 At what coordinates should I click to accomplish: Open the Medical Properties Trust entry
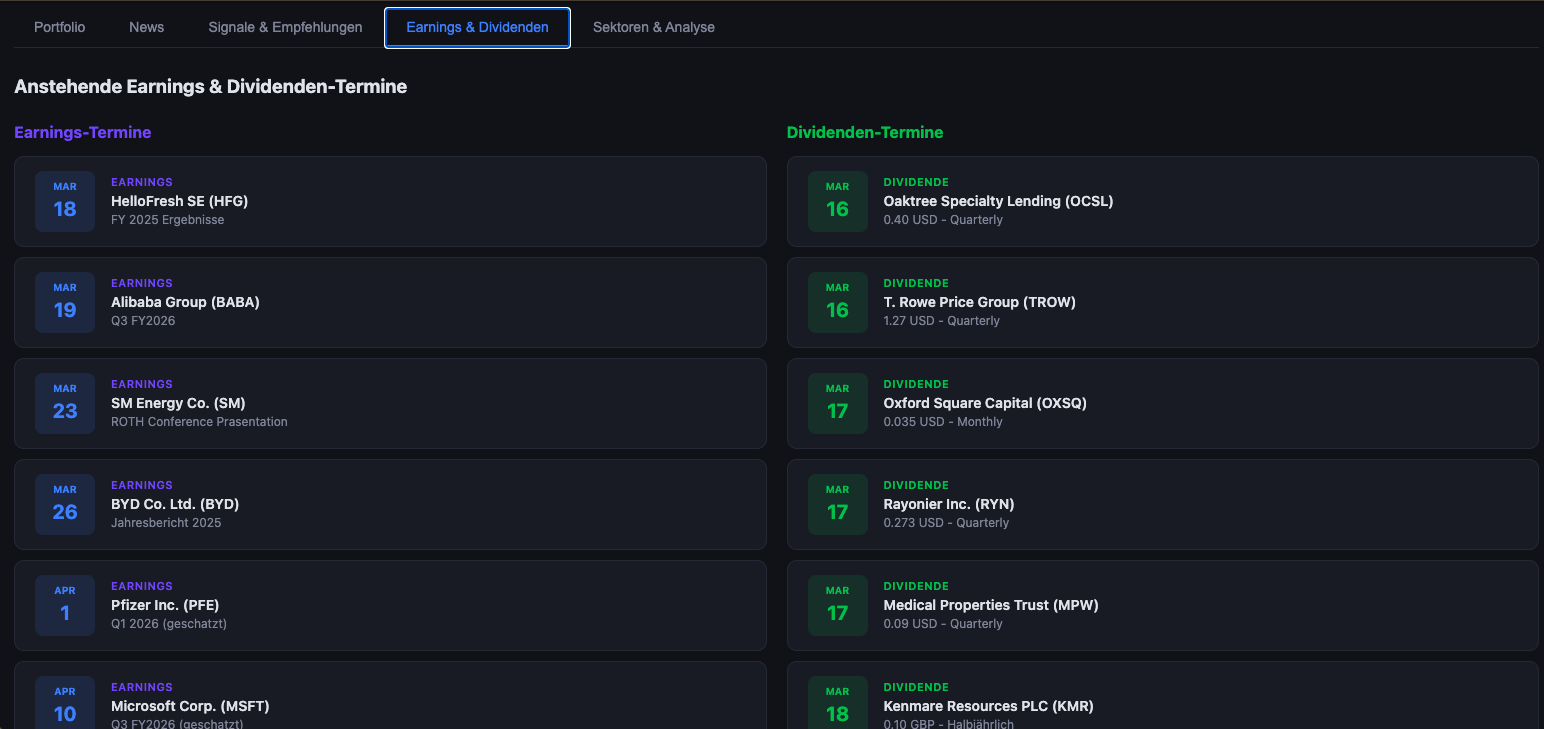coord(1163,605)
